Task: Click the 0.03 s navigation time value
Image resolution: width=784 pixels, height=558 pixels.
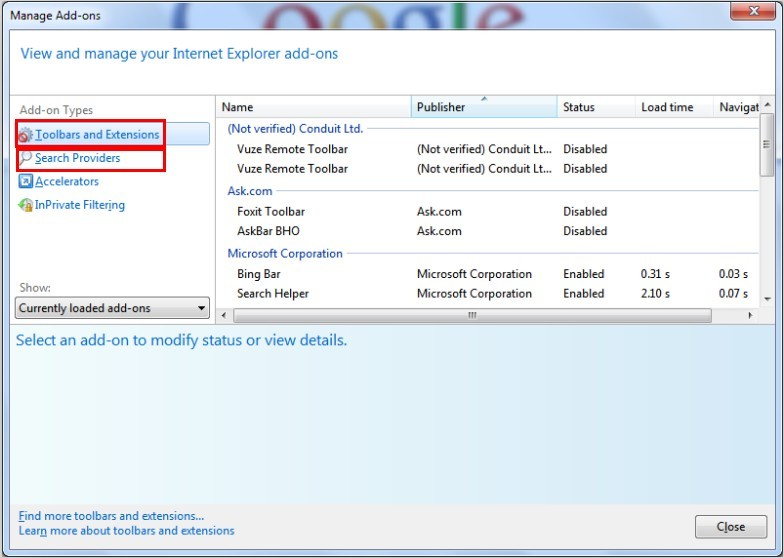Action: click(733, 274)
